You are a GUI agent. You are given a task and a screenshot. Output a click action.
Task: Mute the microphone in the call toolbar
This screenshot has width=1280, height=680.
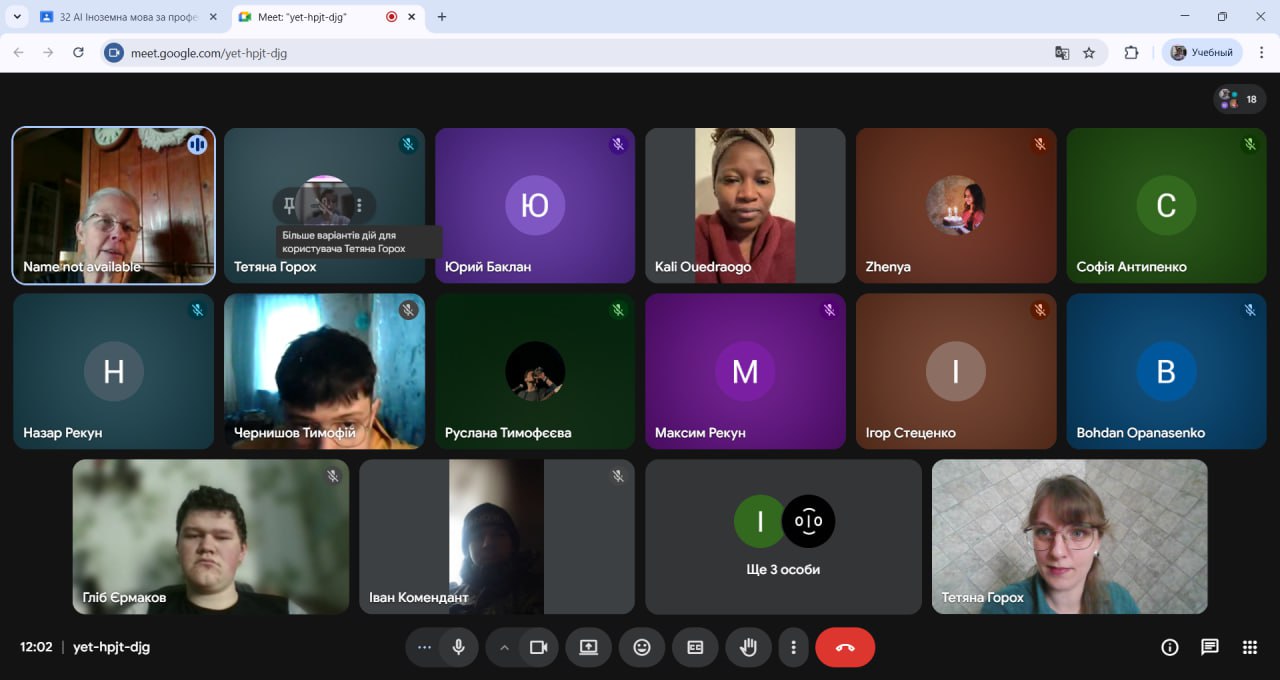click(x=458, y=647)
